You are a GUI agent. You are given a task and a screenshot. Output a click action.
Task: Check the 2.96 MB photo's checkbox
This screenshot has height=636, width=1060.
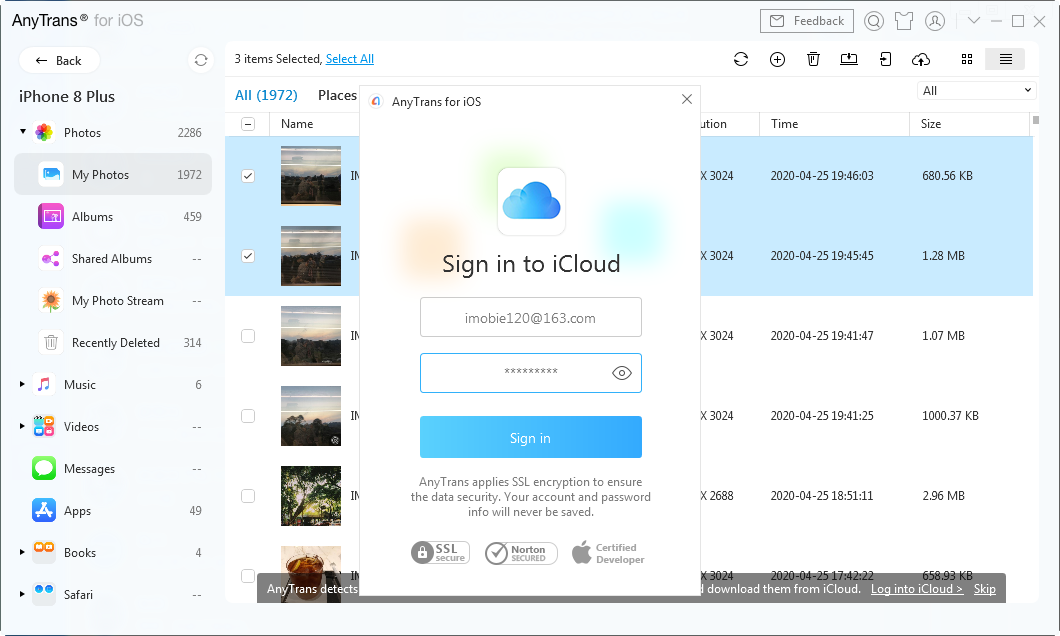(247, 495)
